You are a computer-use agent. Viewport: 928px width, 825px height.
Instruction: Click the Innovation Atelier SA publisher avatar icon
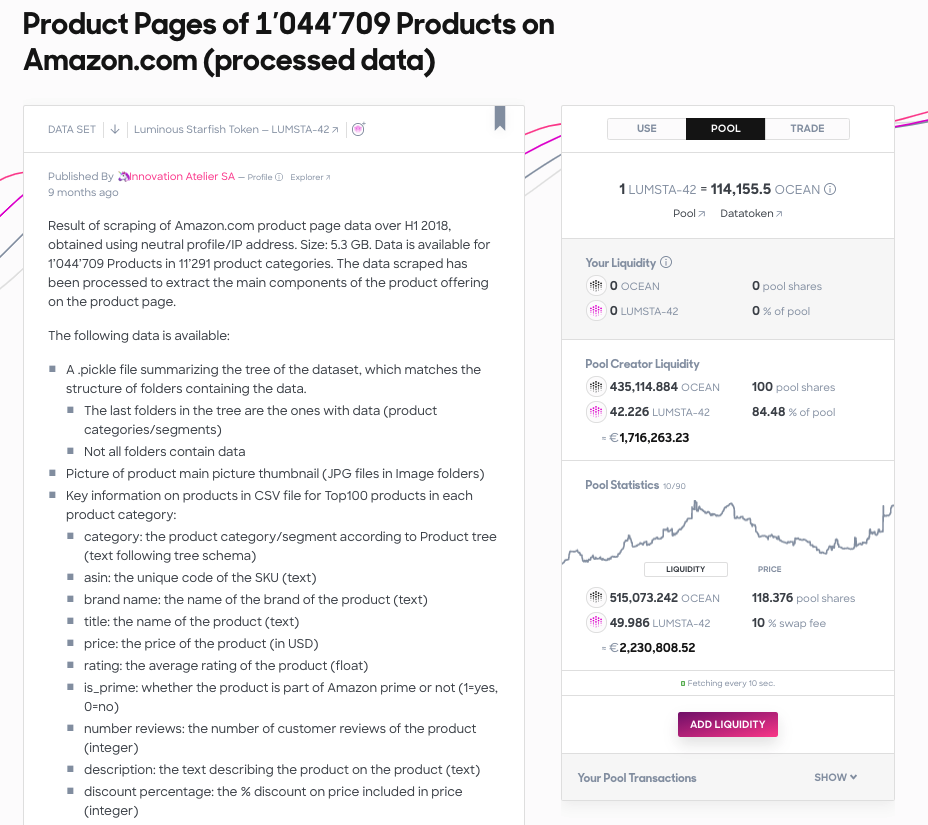pyautogui.click(x=122, y=175)
